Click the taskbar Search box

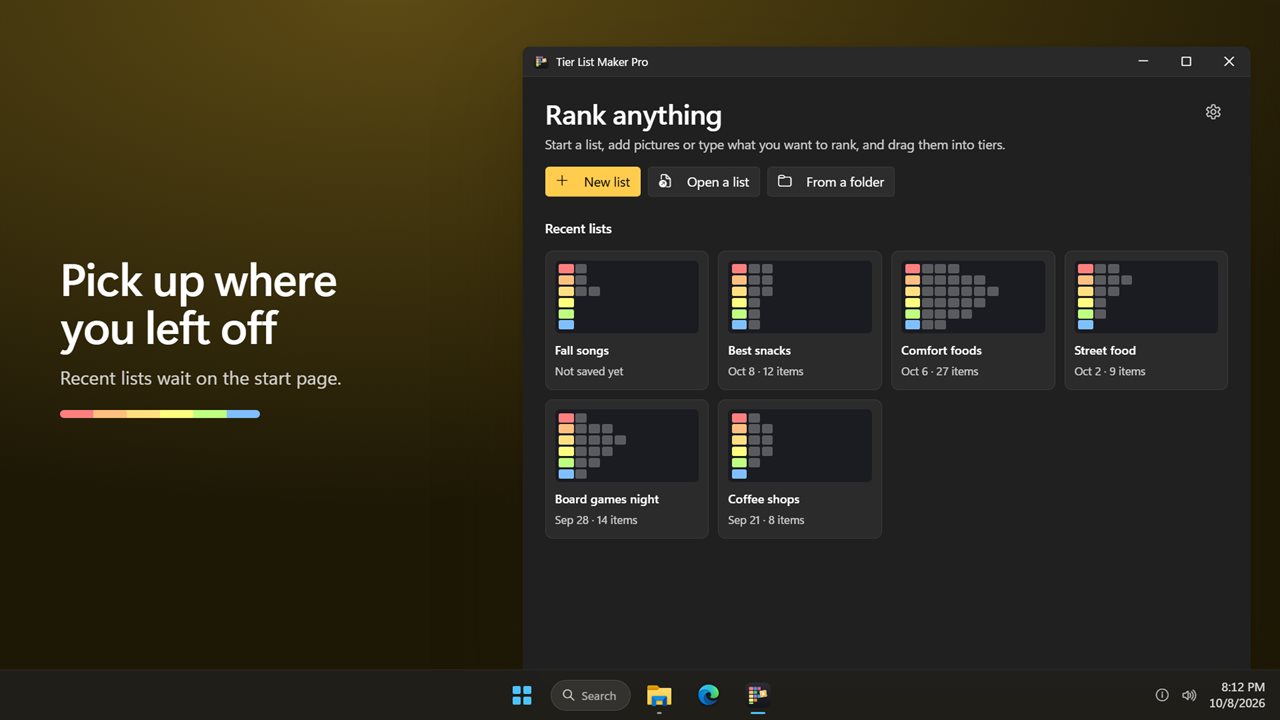(590, 695)
